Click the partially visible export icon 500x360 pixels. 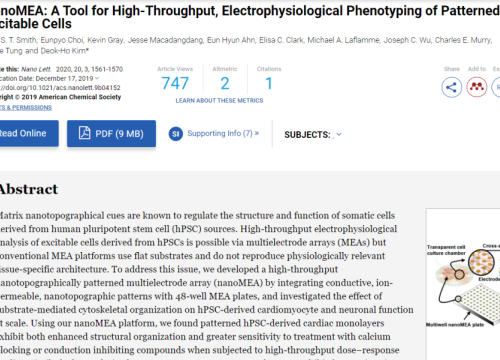click(496, 87)
